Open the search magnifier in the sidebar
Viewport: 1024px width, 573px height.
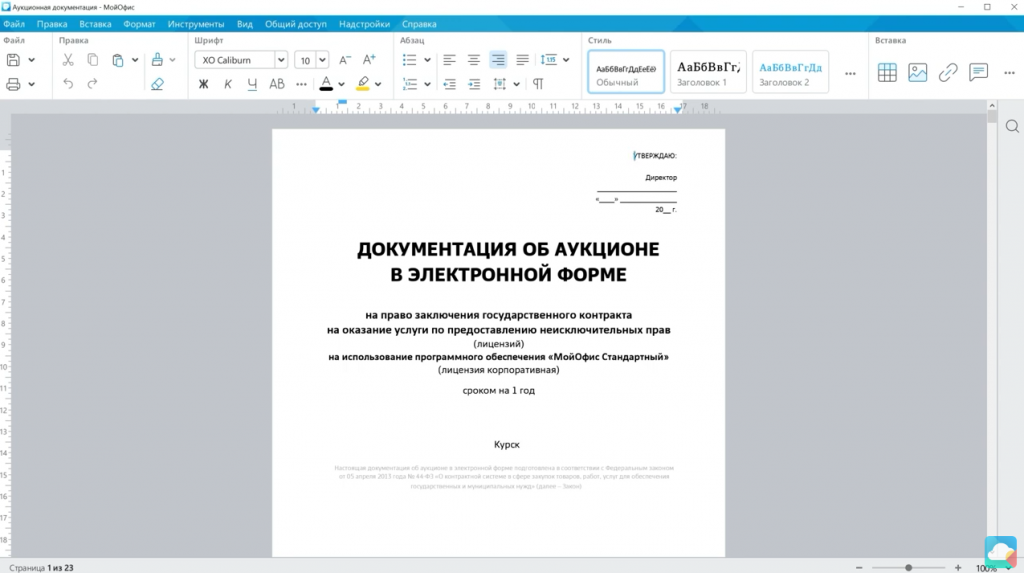pos(1012,127)
